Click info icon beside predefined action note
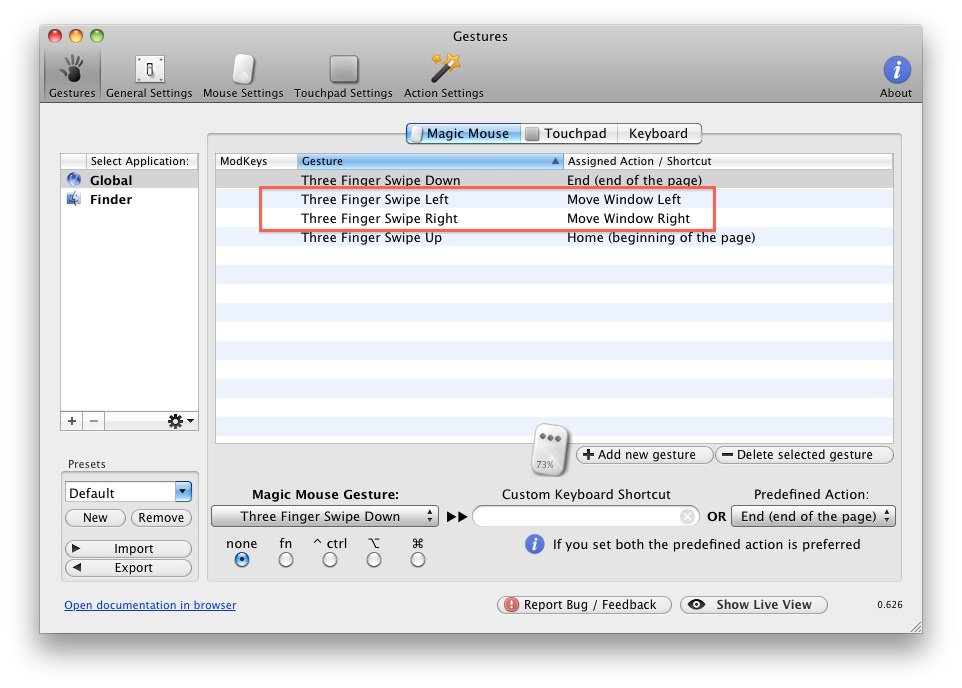Screen dimensions: 962x688 [535, 544]
